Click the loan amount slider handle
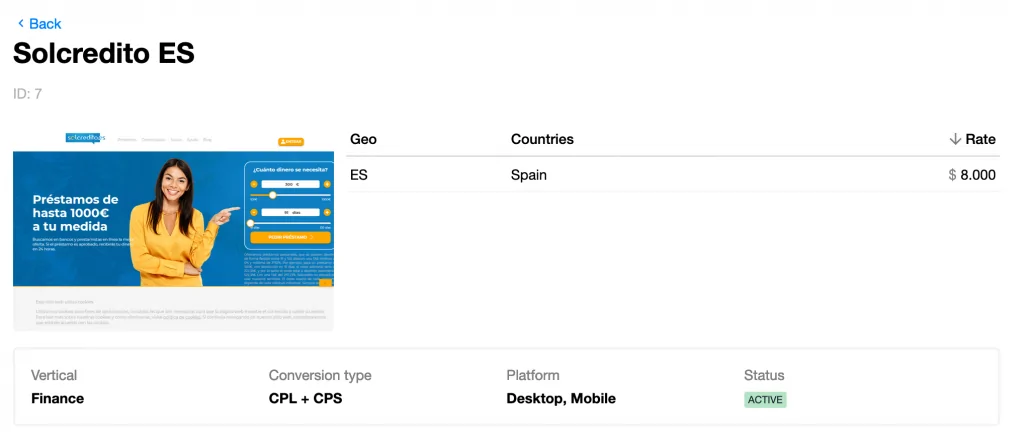The width and height of the screenshot is (1024, 439). (x=273, y=195)
